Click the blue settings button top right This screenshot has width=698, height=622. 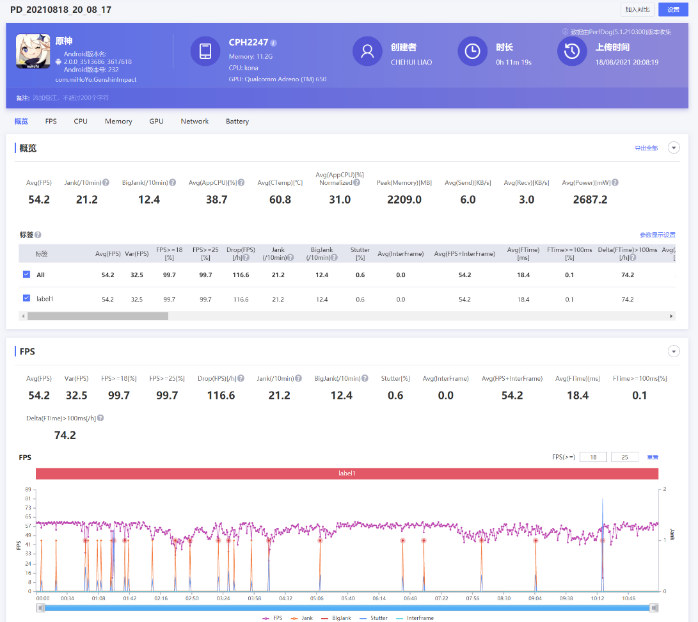tap(675, 9)
